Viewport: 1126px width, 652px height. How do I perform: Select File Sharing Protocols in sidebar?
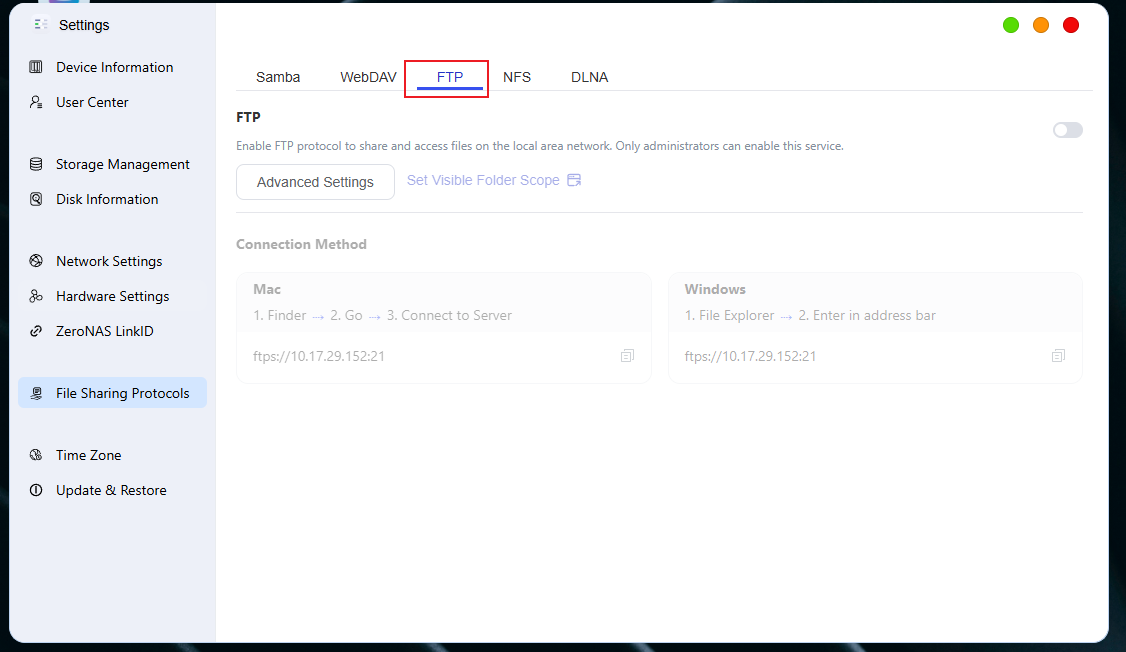coord(112,393)
